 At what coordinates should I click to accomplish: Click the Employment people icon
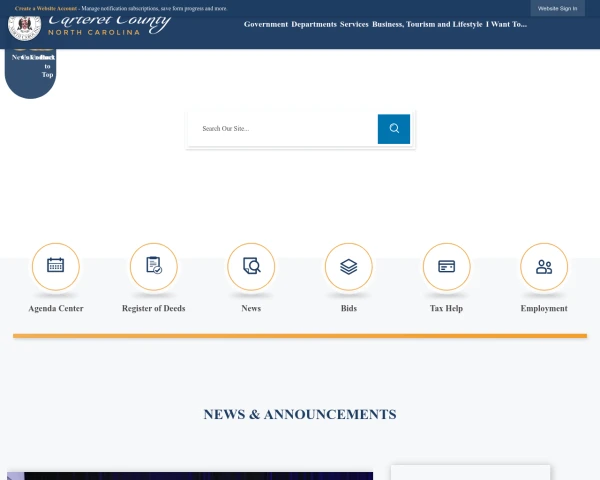[544, 267]
